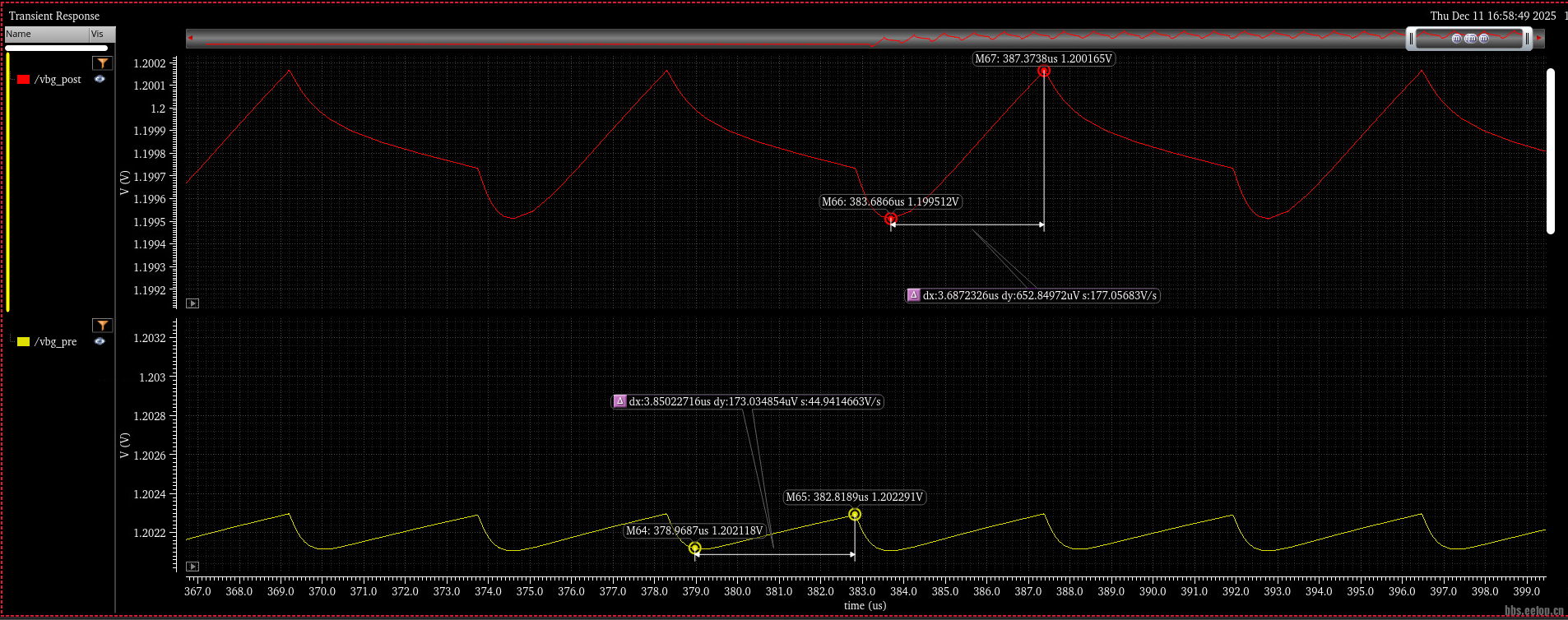Click the filter icon above /vbg_post
Viewport: 1568px width, 620px height.
point(102,63)
